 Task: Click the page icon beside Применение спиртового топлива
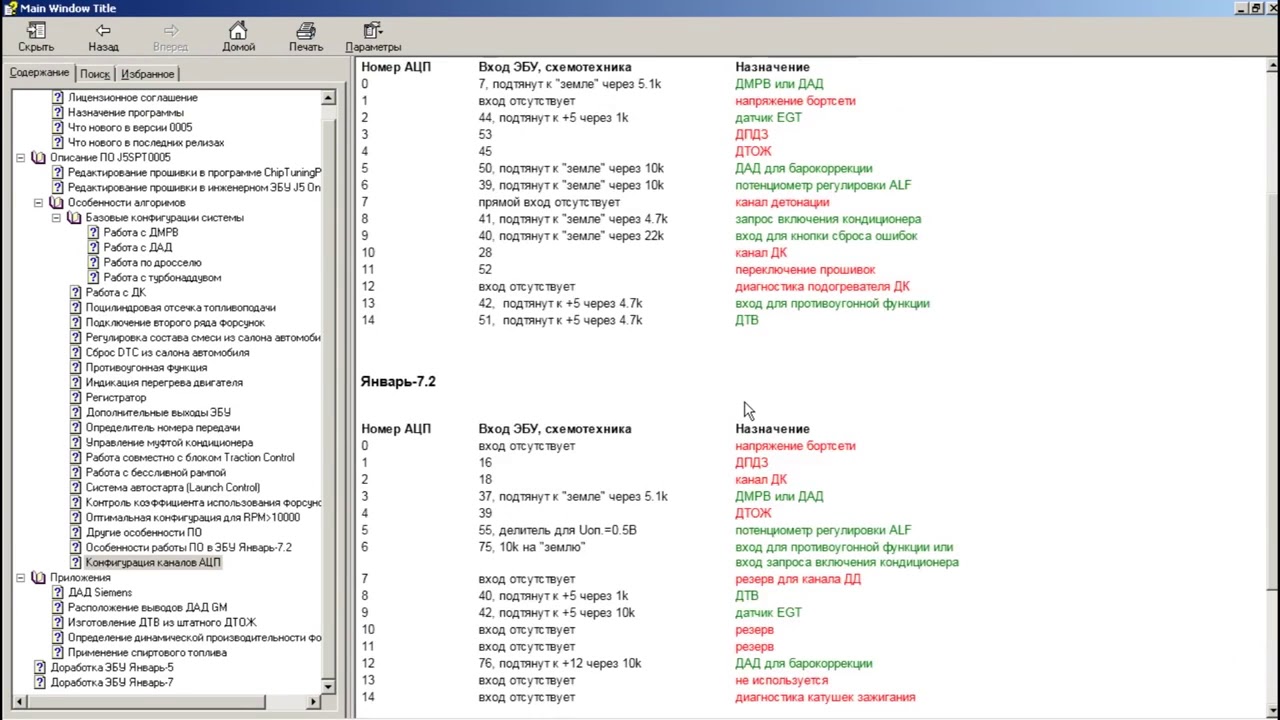coord(58,653)
